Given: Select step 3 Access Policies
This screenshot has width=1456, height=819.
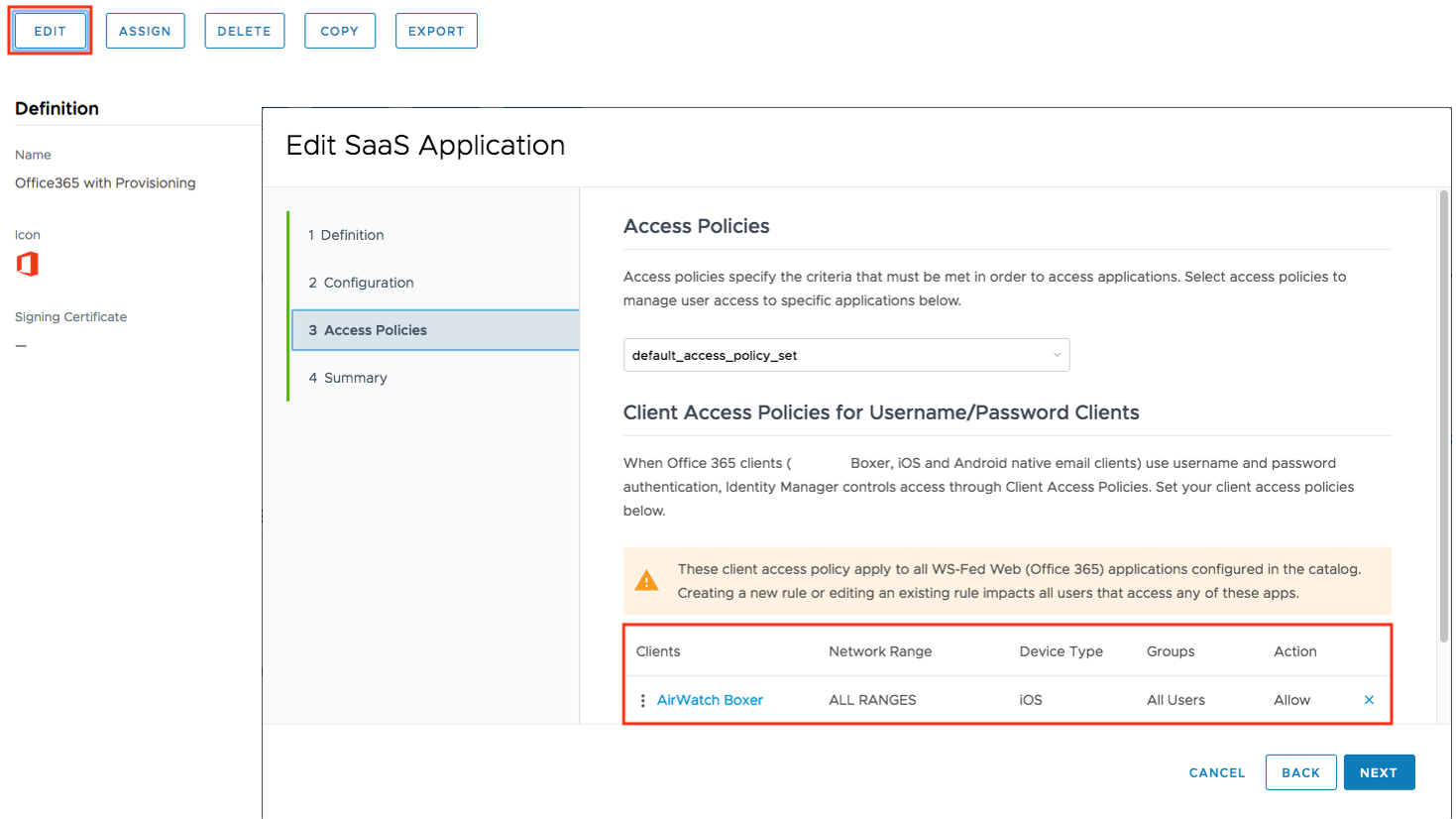Looking at the screenshot, I should click(x=376, y=330).
